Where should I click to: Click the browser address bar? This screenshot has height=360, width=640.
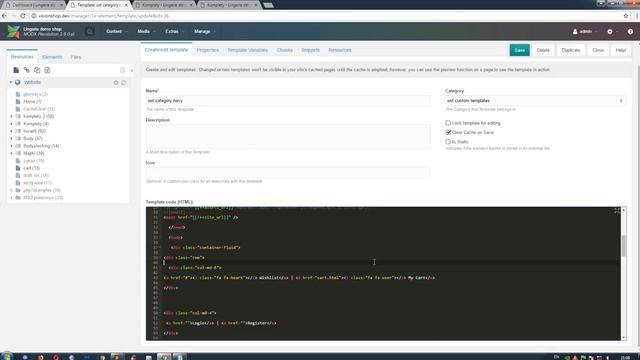pyautogui.click(x=327, y=16)
